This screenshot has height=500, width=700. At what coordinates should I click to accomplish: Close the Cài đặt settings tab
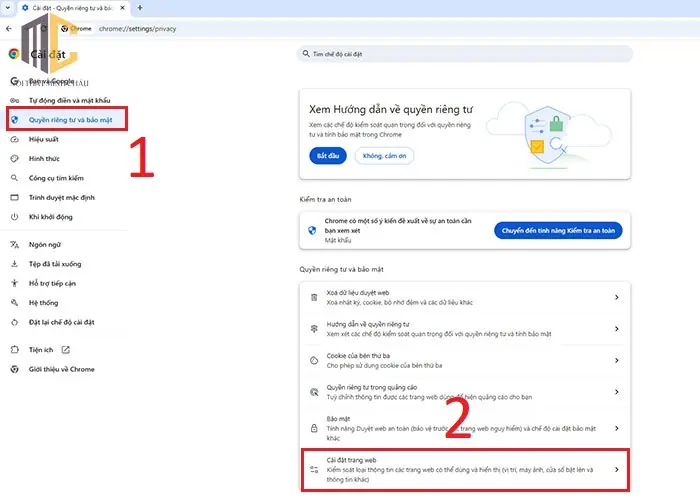coord(122,8)
